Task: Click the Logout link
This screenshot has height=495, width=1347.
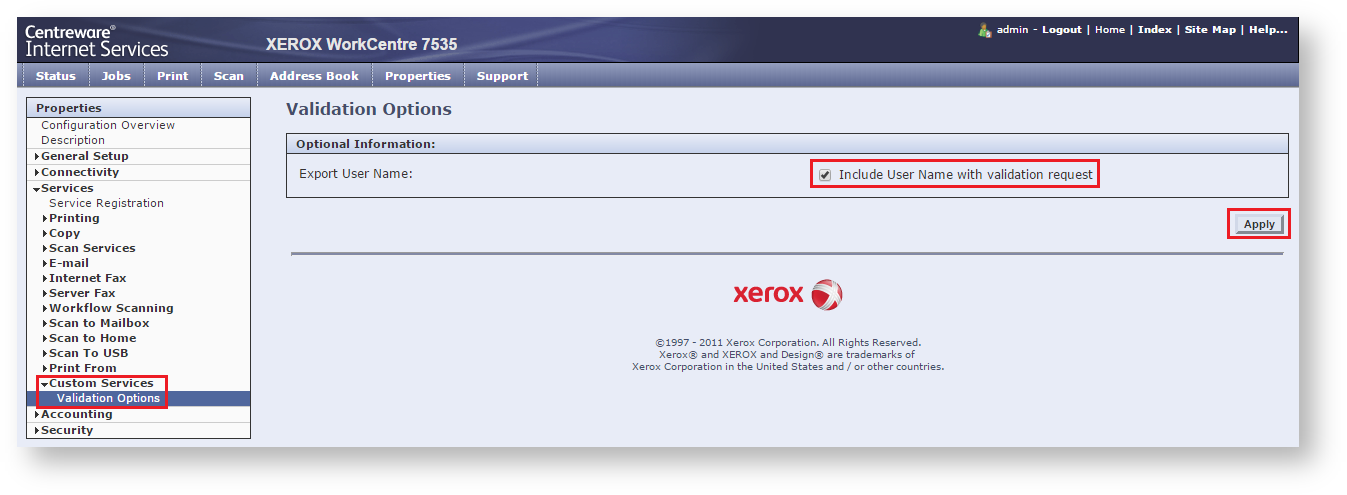Action: 1062,30
